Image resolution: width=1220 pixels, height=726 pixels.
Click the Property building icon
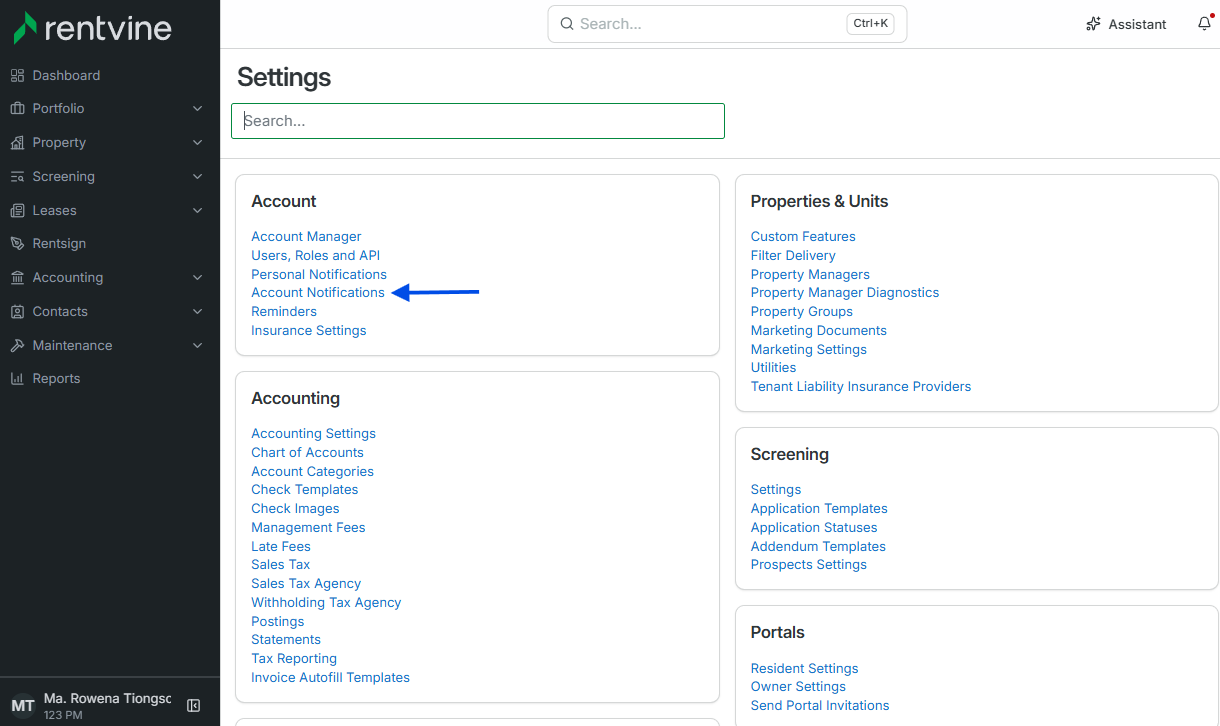(x=17, y=142)
